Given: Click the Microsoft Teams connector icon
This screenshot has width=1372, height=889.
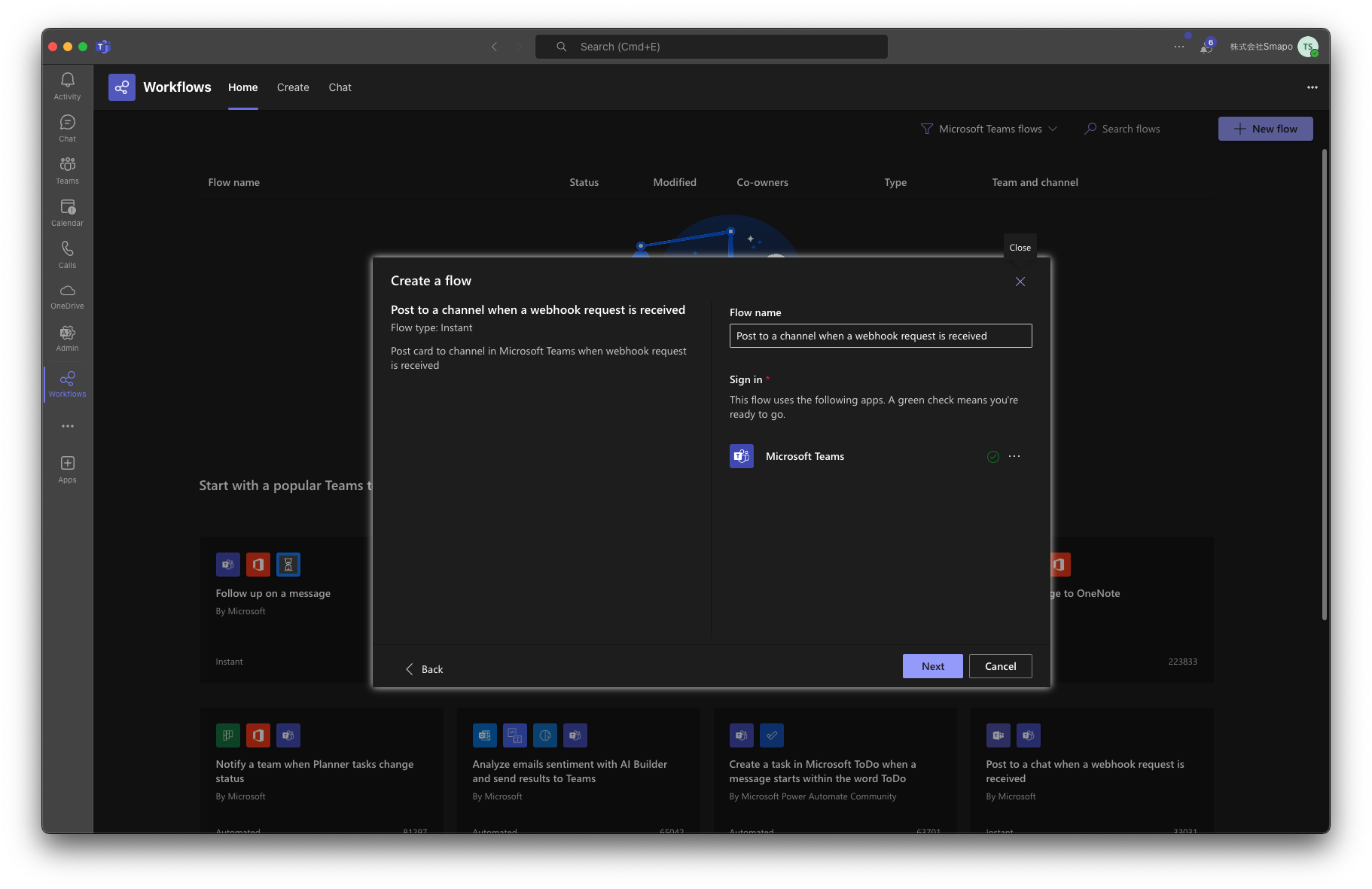Looking at the screenshot, I should point(742,456).
